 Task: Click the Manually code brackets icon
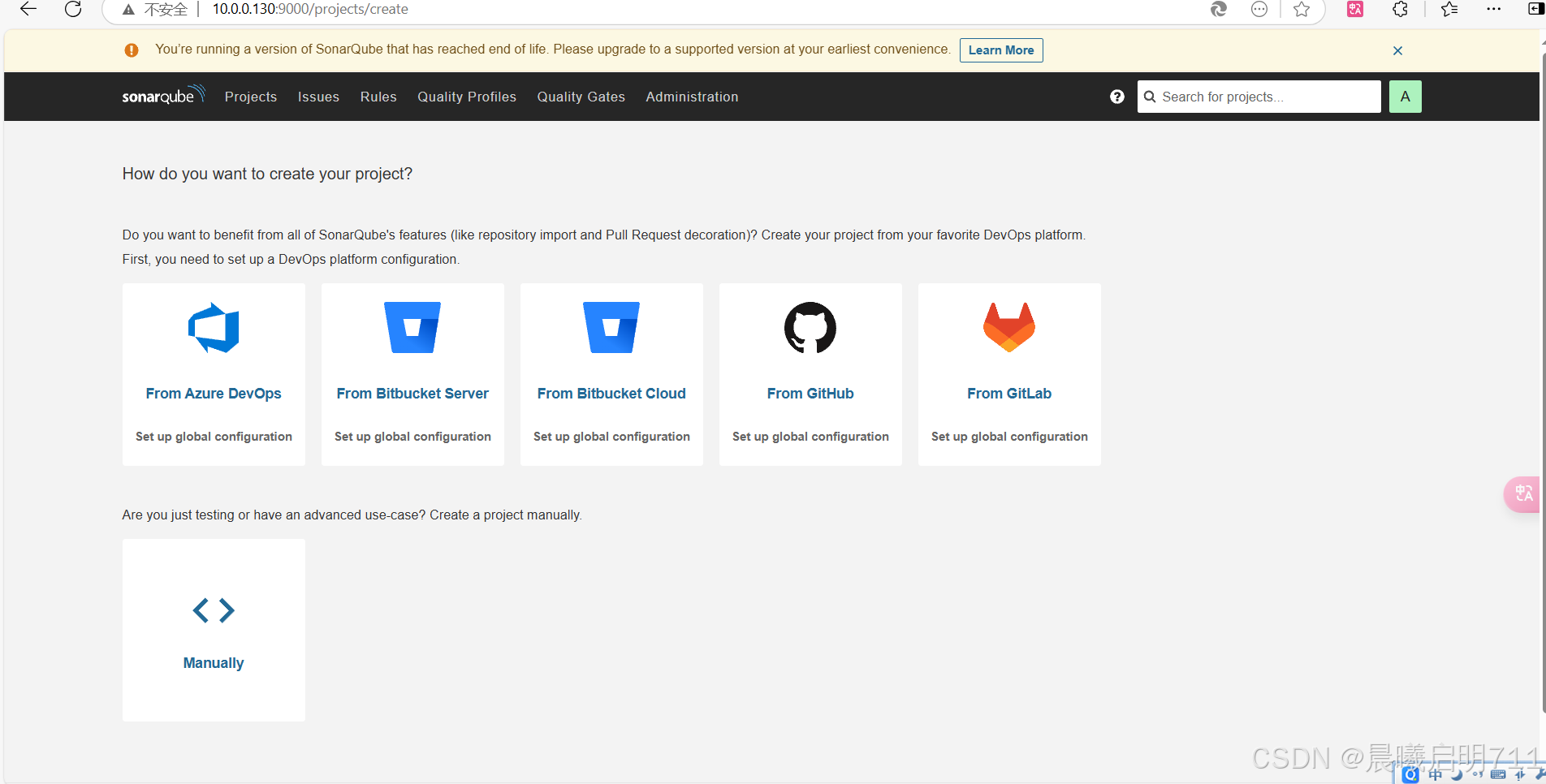coord(214,610)
